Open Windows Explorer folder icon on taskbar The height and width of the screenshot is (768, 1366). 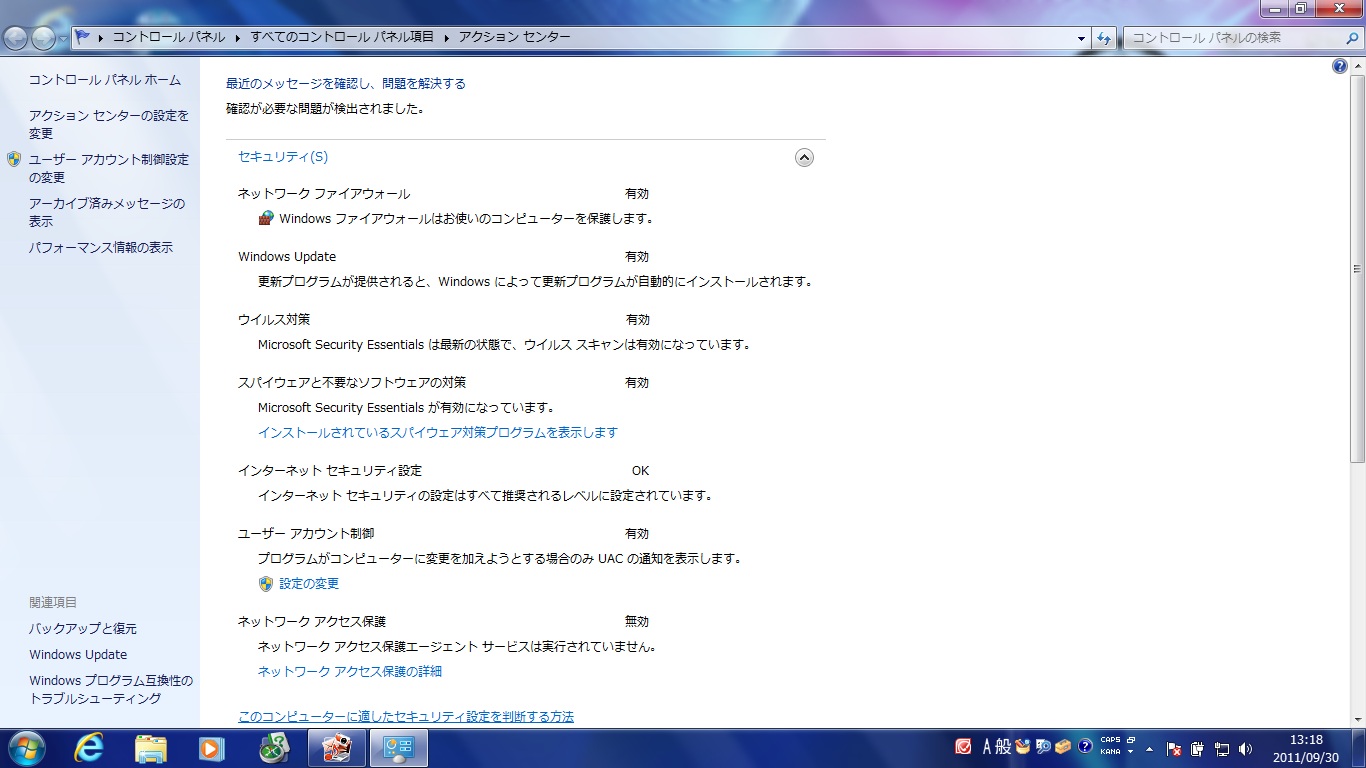[151, 748]
